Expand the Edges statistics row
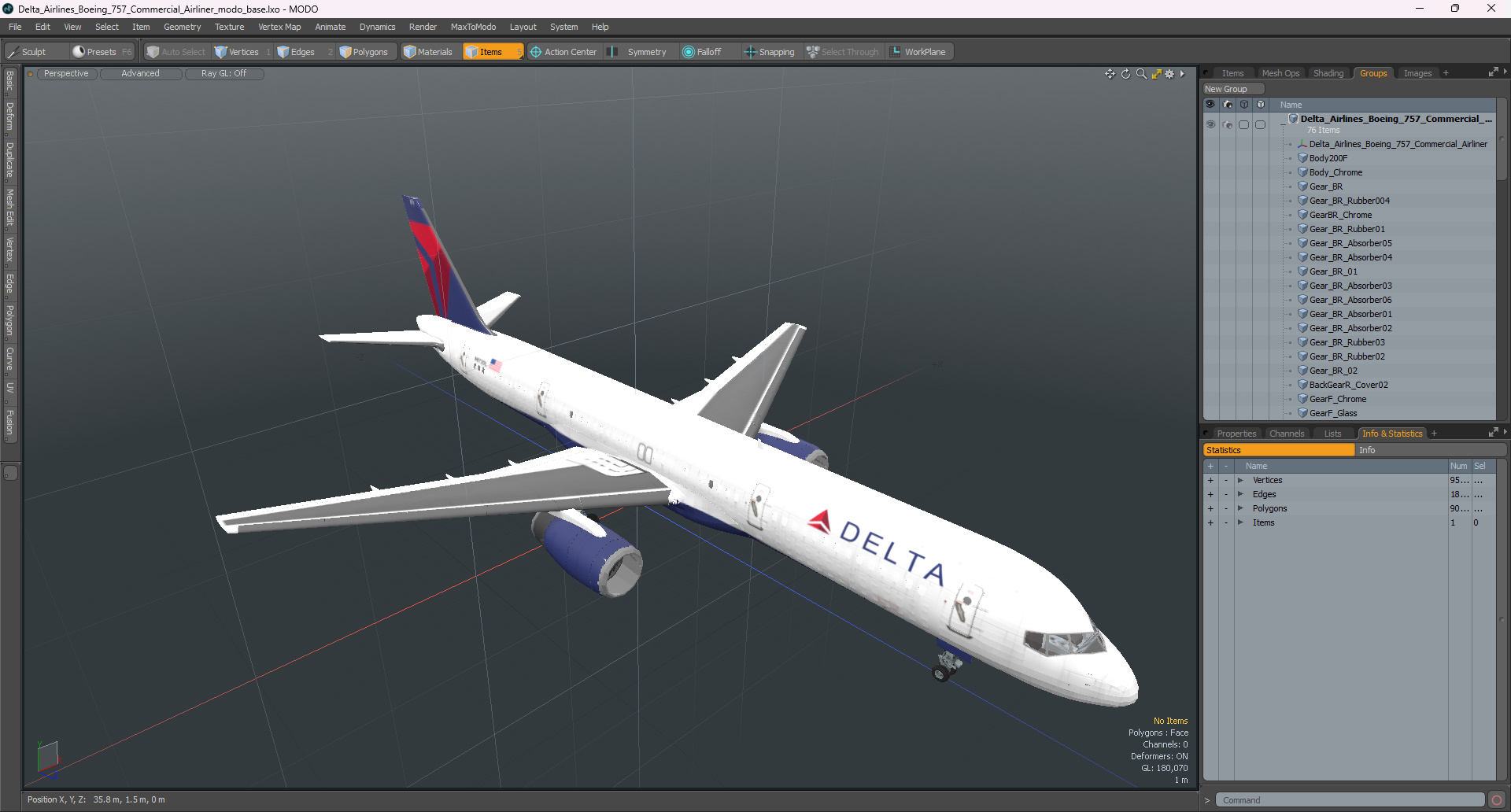Image resolution: width=1511 pixels, height=812 pixels. click(1241, 494)
